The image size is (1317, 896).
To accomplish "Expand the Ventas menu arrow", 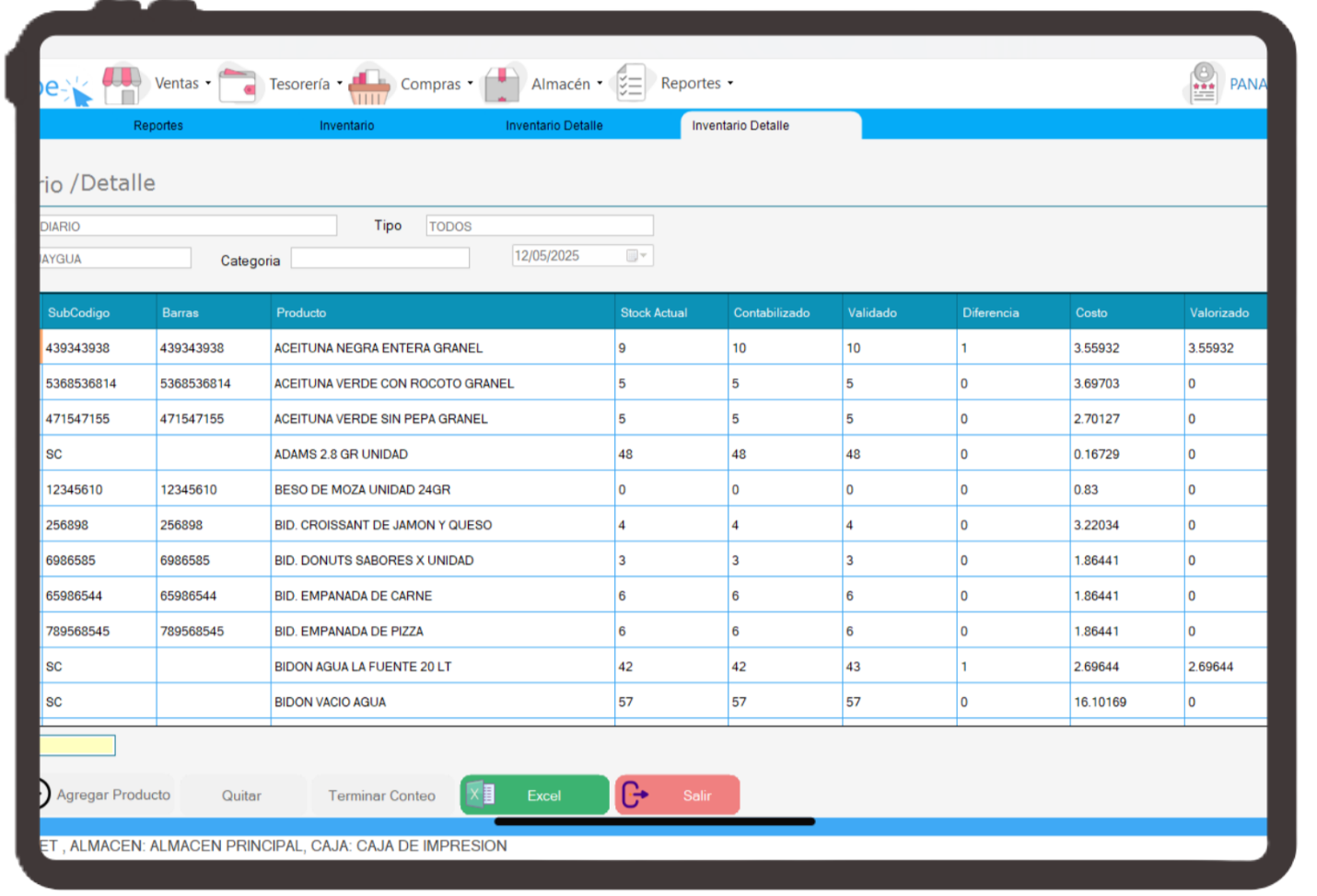I will [x=208, y=83].
